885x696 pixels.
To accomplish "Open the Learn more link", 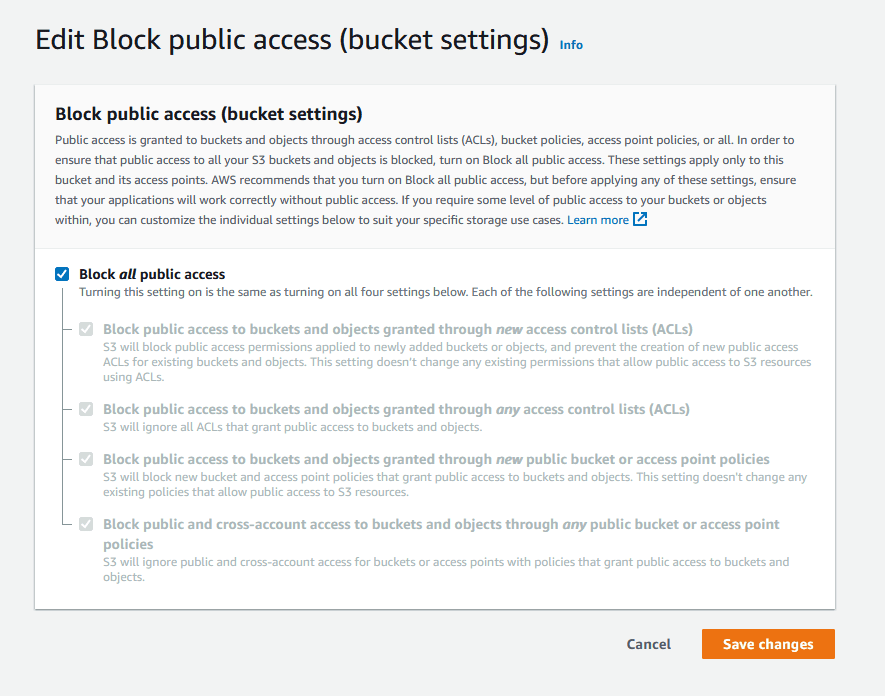I will pyautogui.click(x=598, y=220).
